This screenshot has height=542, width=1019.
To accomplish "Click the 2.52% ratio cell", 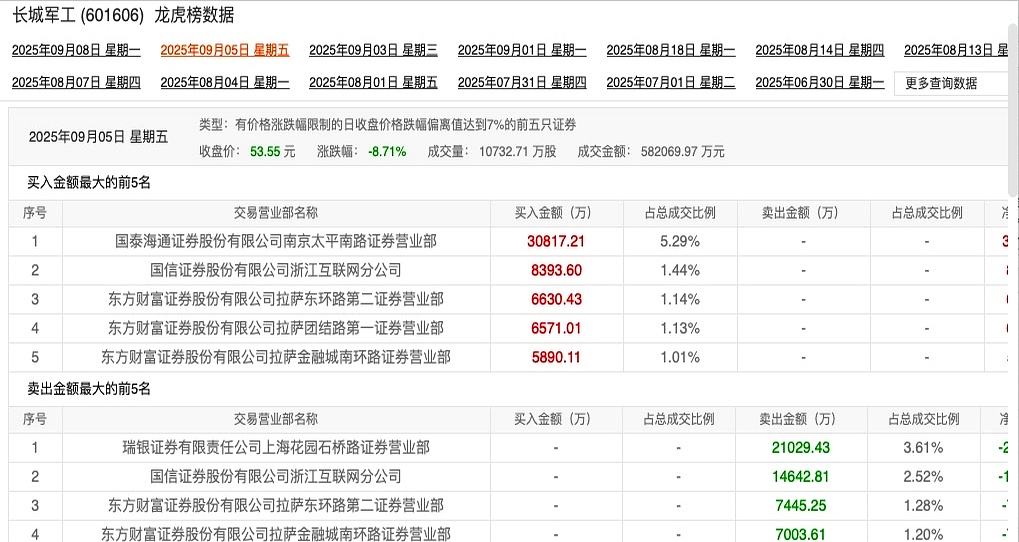I will coord(923,476).
